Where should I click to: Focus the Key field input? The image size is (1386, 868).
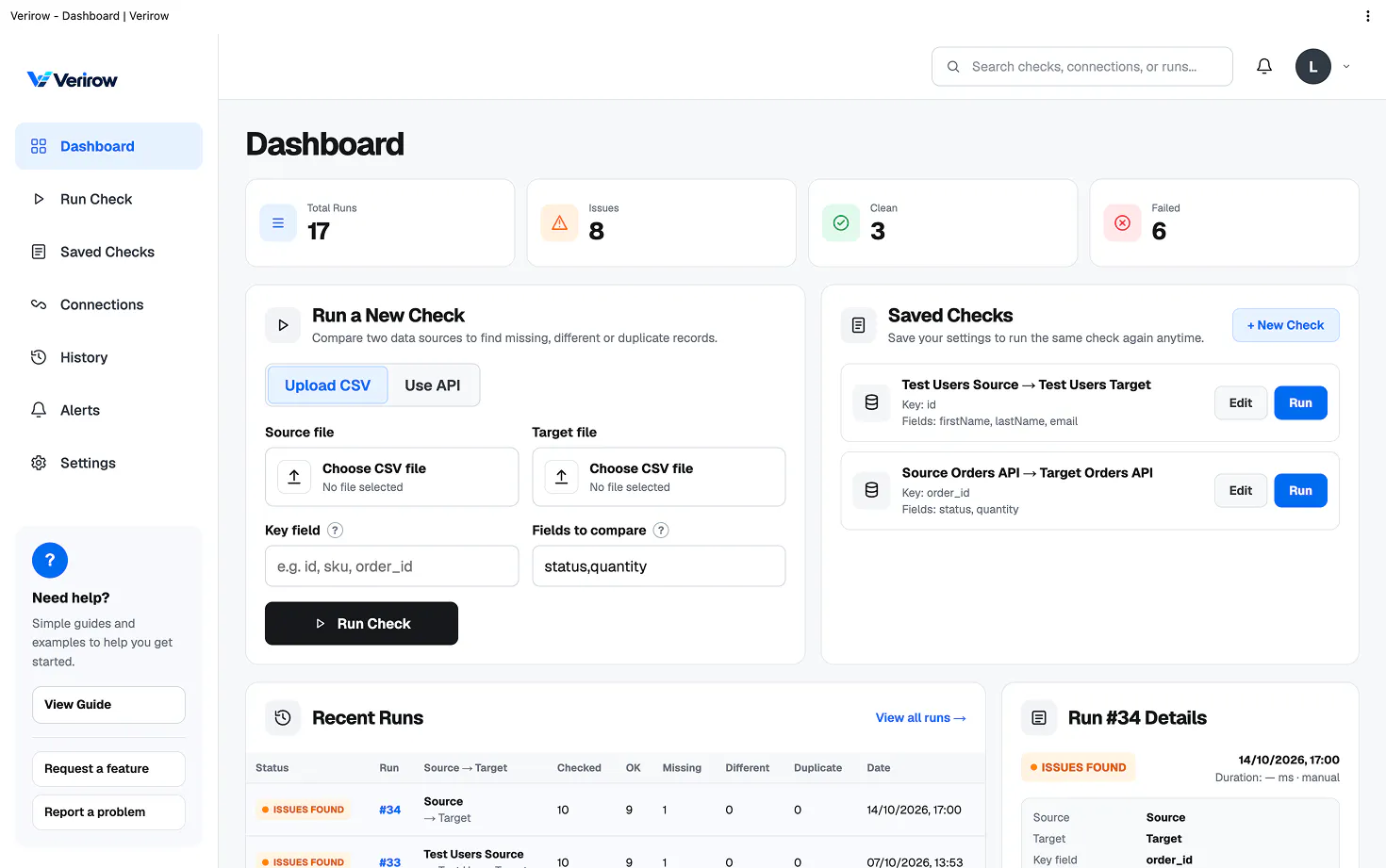coord(391,566)
